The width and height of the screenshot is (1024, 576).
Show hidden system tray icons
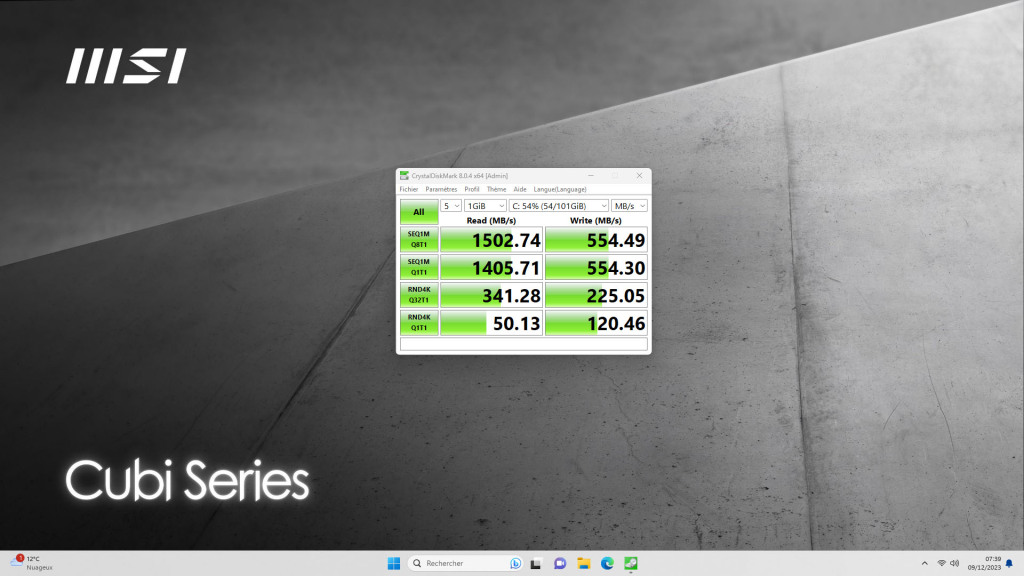coord(924,563)
